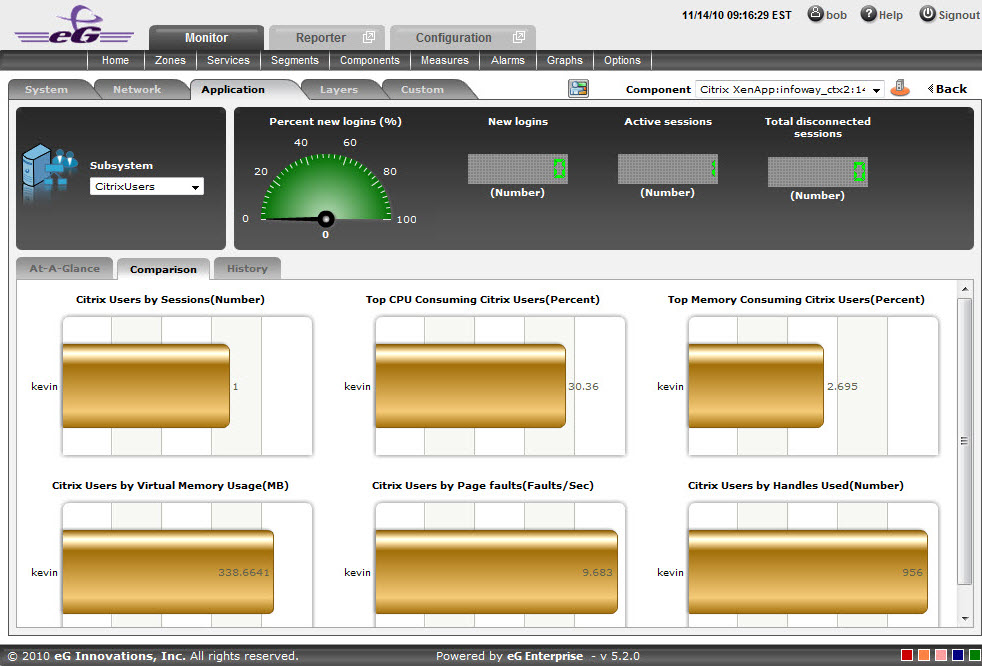982x666 pixels.
Task: Click the 'Citrix Users by Handles Used(Number)' title
Action: [x=796, y=486]
